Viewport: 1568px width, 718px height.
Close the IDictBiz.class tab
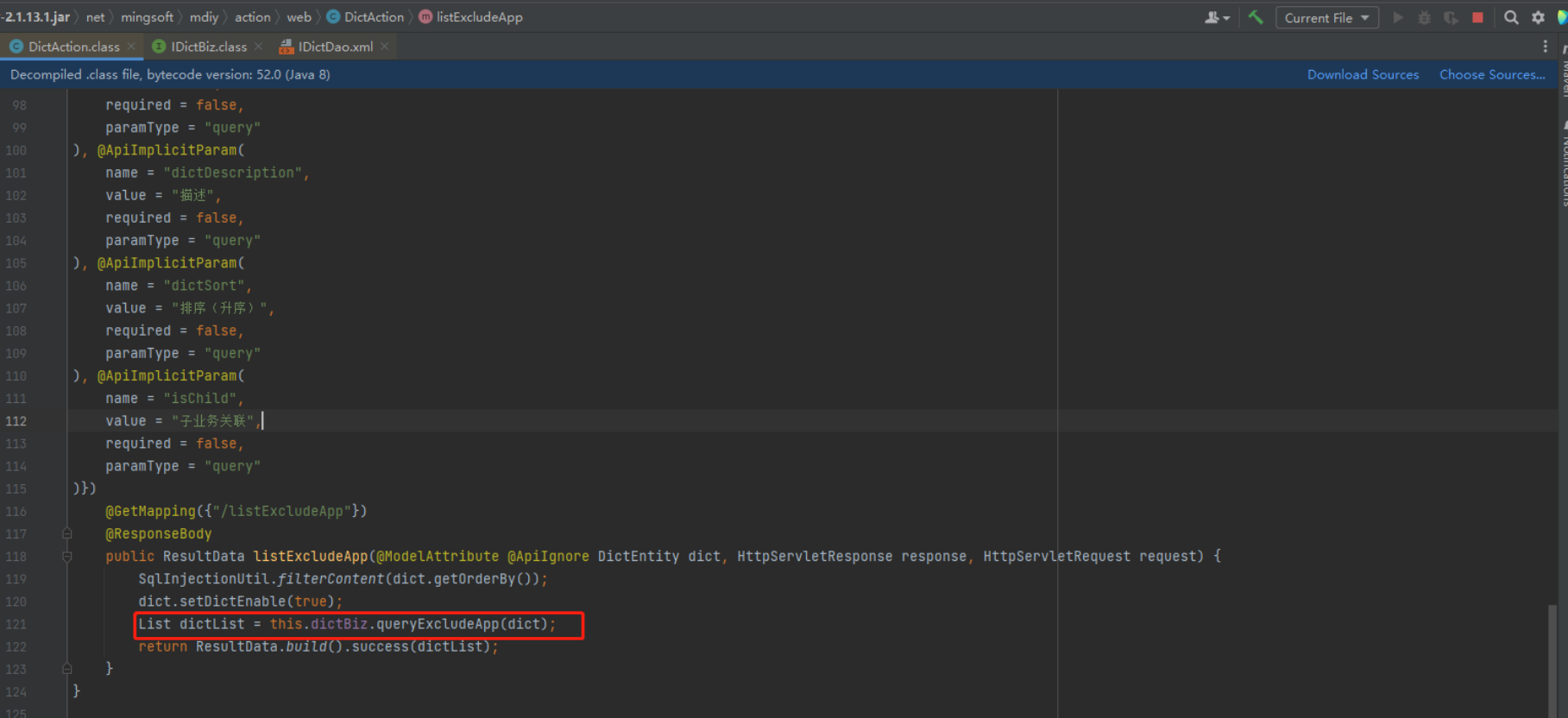[258, 47]
